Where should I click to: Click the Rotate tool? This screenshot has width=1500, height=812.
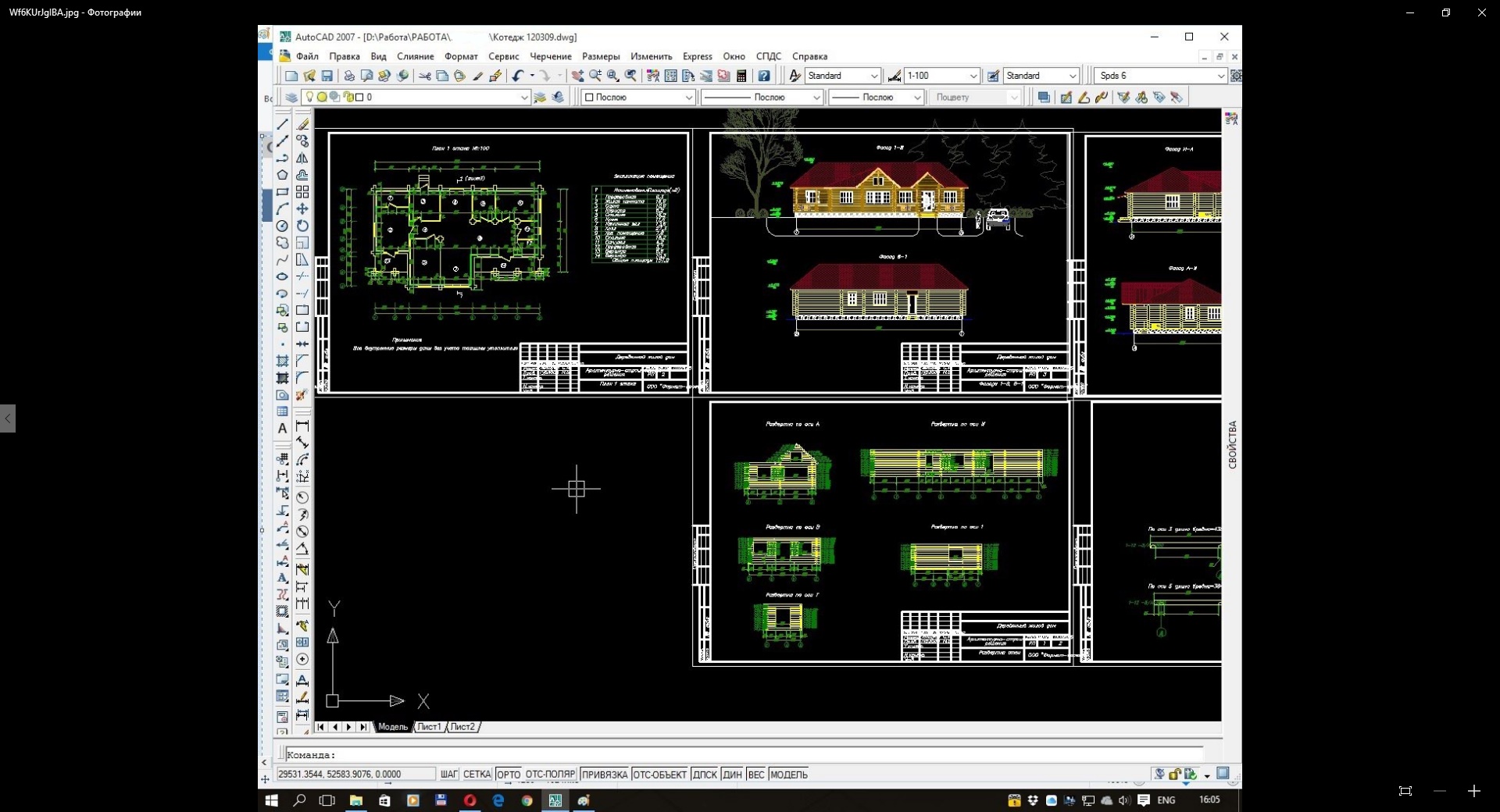[x=302, y=226]
